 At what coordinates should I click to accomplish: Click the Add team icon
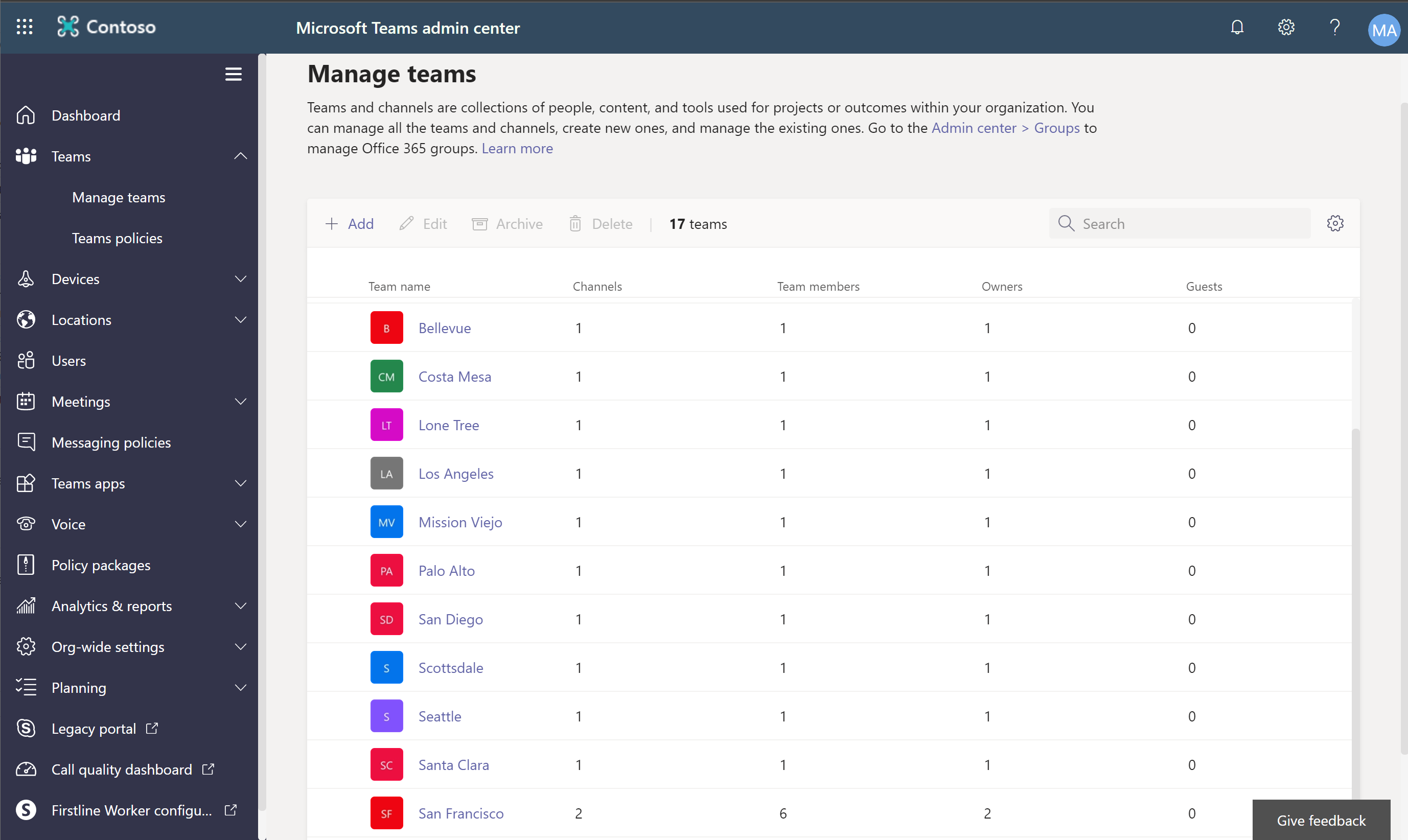tap(331, 223)
